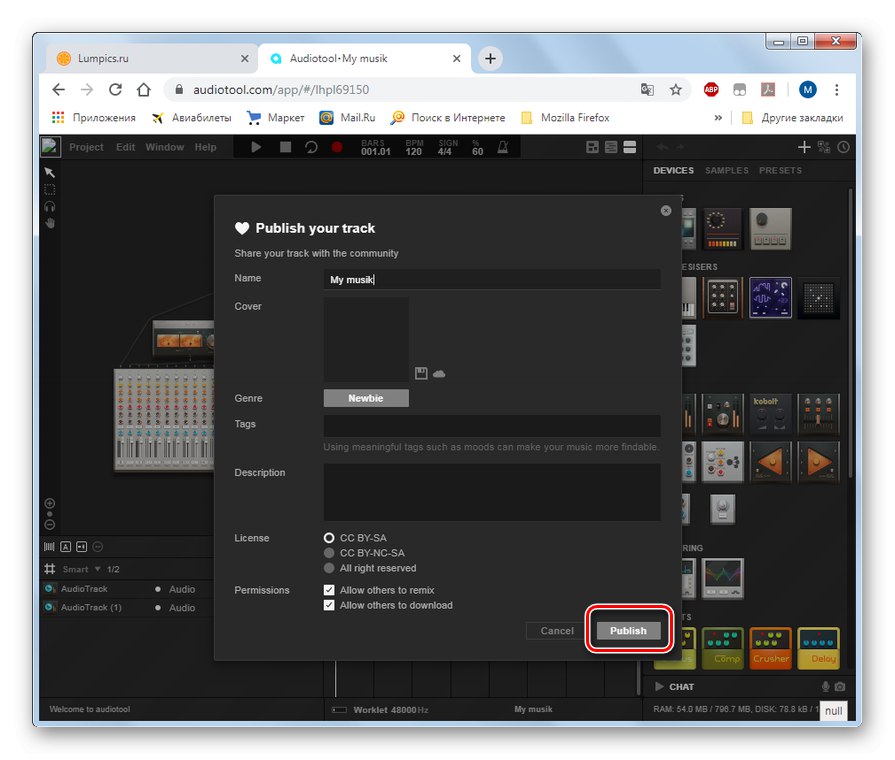This screenshot has height=760, width=895.
Task: Open the Help menu
Action: [205, 147]
